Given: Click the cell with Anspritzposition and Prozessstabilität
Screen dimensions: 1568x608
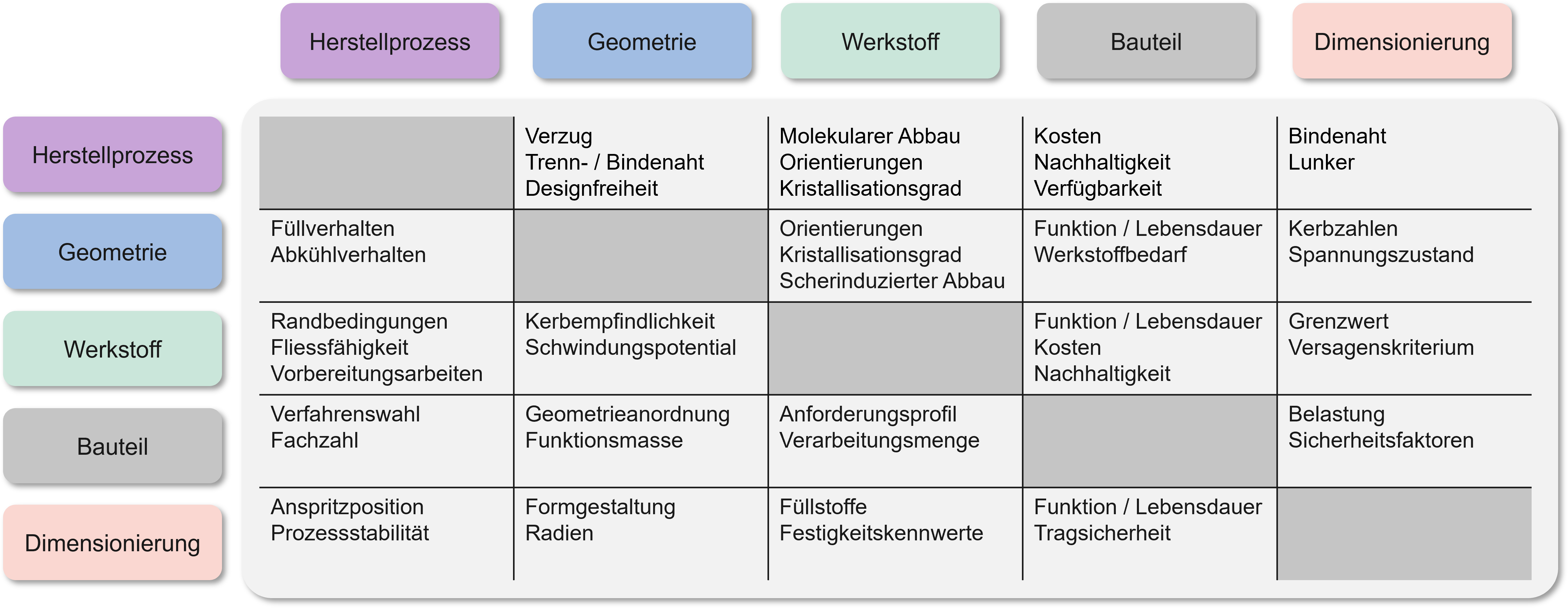Looking at the screenshot, I should pos(387,534).
